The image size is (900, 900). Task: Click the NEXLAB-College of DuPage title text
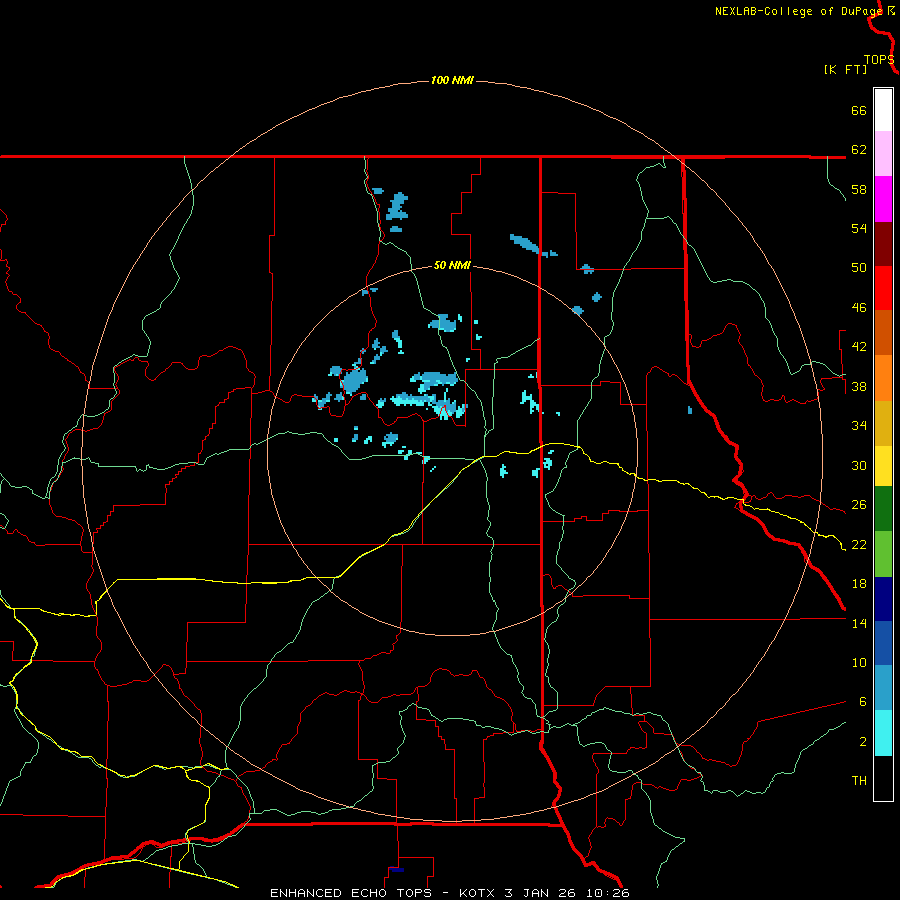[798, 11]
